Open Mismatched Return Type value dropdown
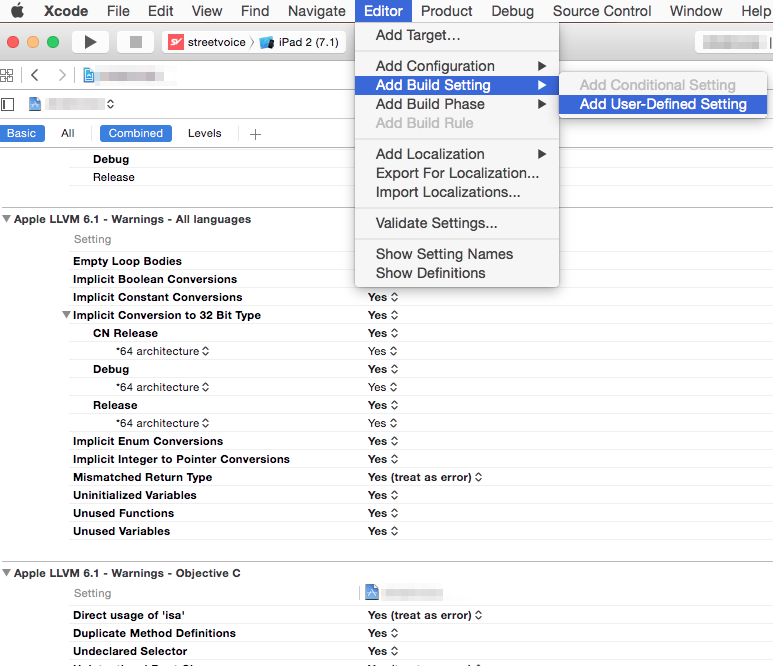The width and height of the screenshot is (773, 666). [425, 477]
